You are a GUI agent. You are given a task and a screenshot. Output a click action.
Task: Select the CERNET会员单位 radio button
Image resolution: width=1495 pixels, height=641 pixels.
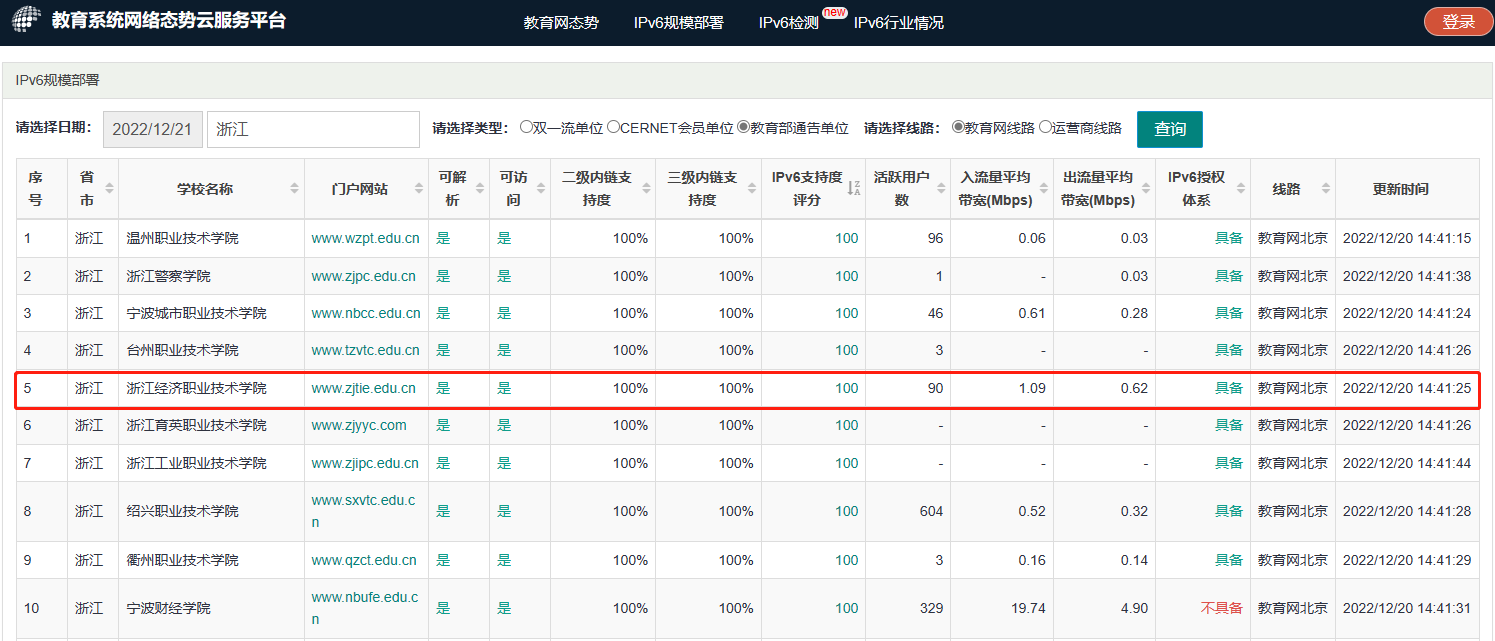tap(611, 128)
